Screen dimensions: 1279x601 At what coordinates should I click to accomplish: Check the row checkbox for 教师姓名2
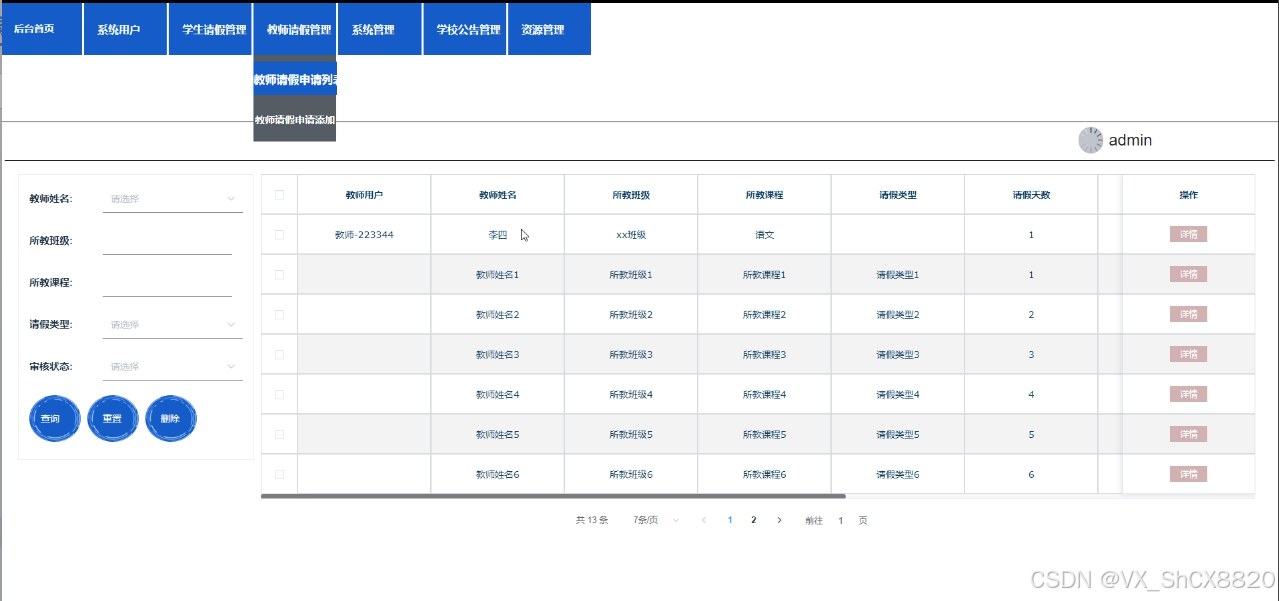(x=280, y=315)
